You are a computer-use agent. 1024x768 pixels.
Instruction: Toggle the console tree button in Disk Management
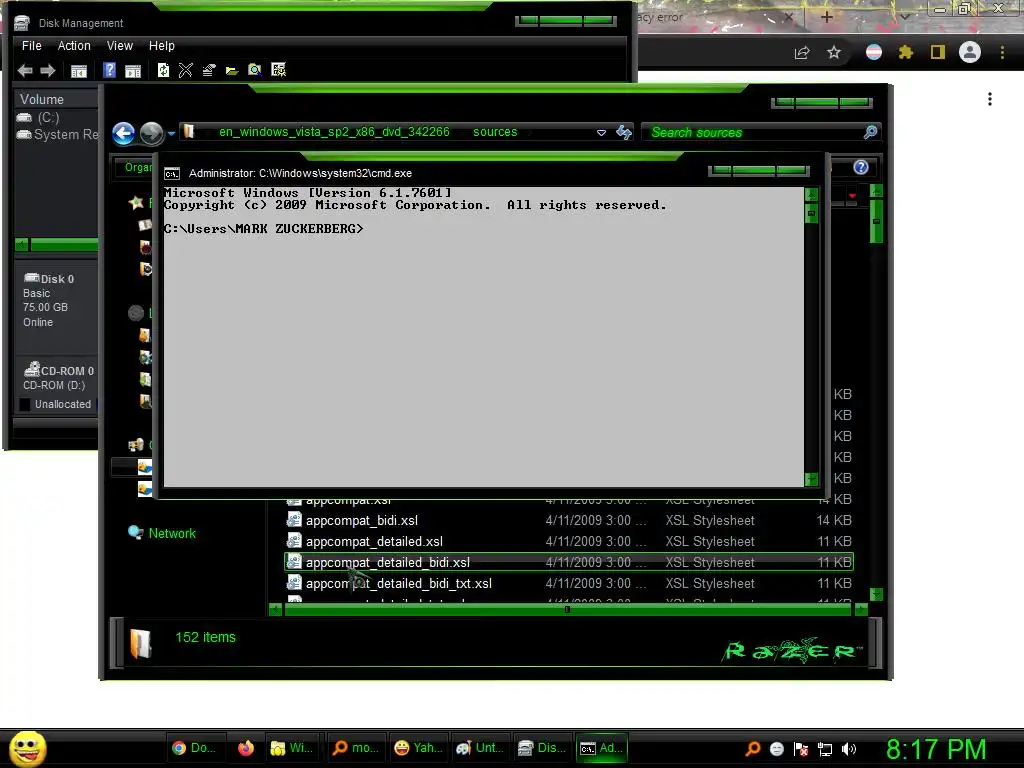click(78, 71)
